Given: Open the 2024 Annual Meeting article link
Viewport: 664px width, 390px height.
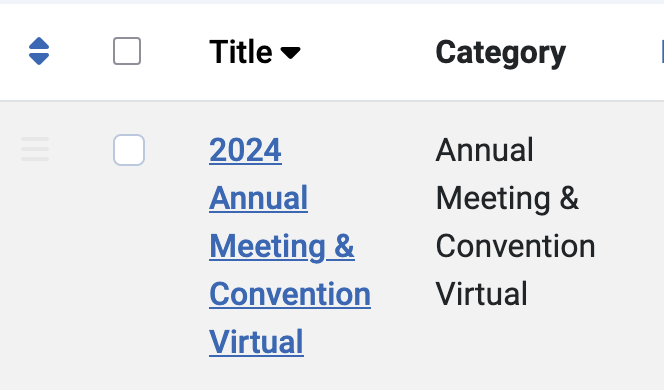Looking at the screenshot, I should click(290, 246).
